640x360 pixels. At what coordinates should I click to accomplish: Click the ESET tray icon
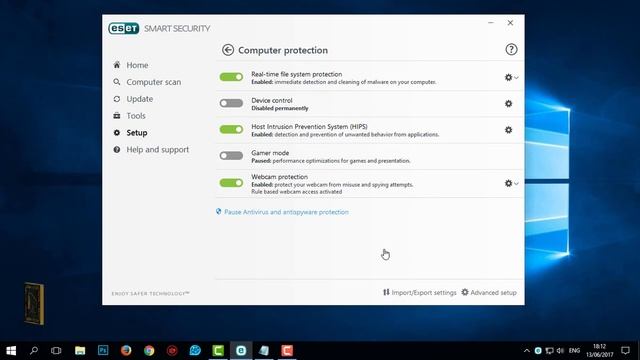[538, 351]
